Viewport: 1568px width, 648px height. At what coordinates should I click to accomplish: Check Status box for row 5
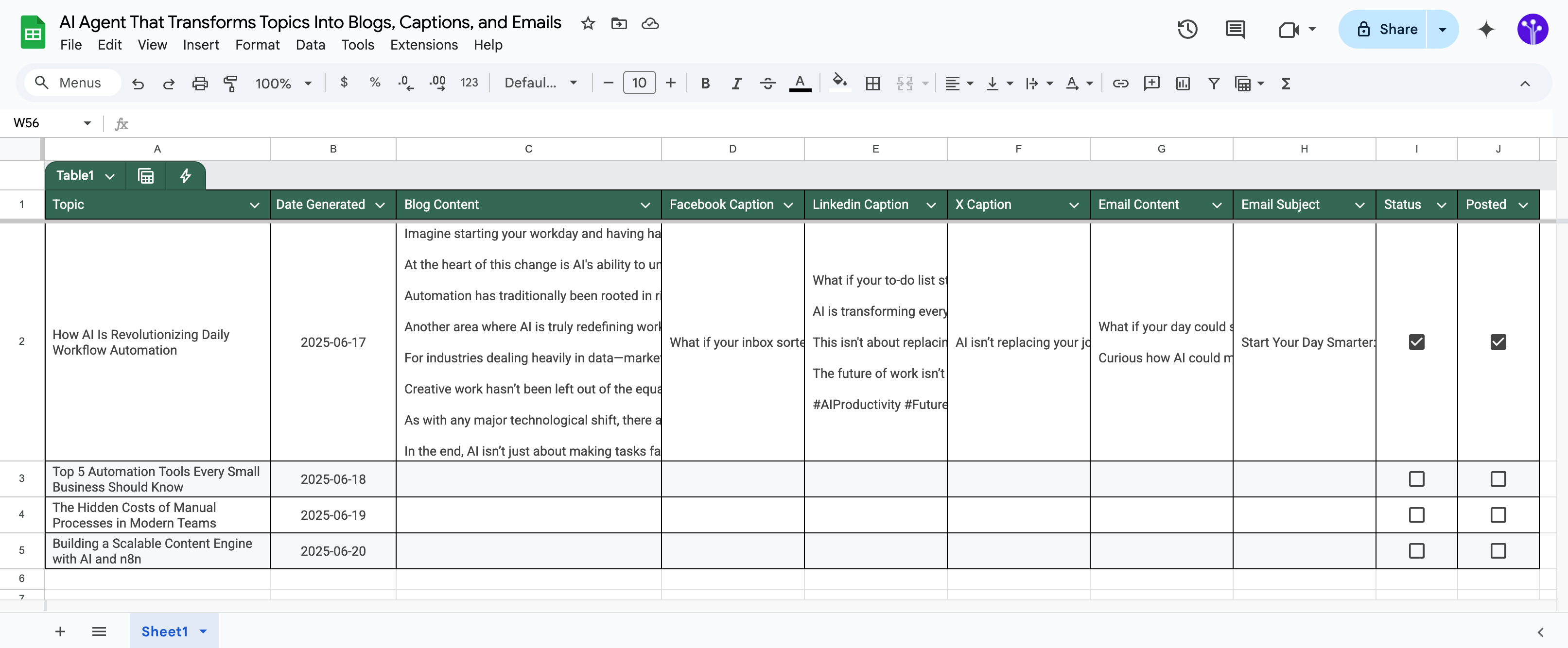click(x=1416, y=551)
